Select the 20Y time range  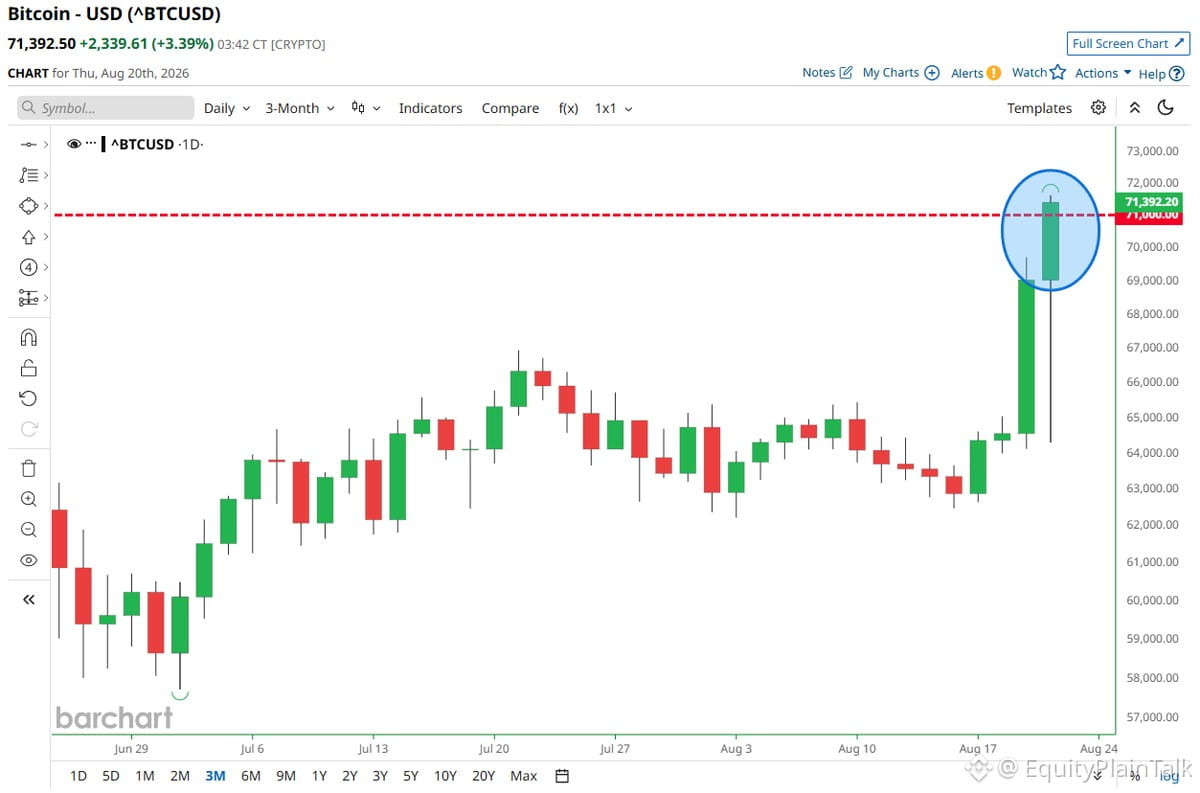483,776
